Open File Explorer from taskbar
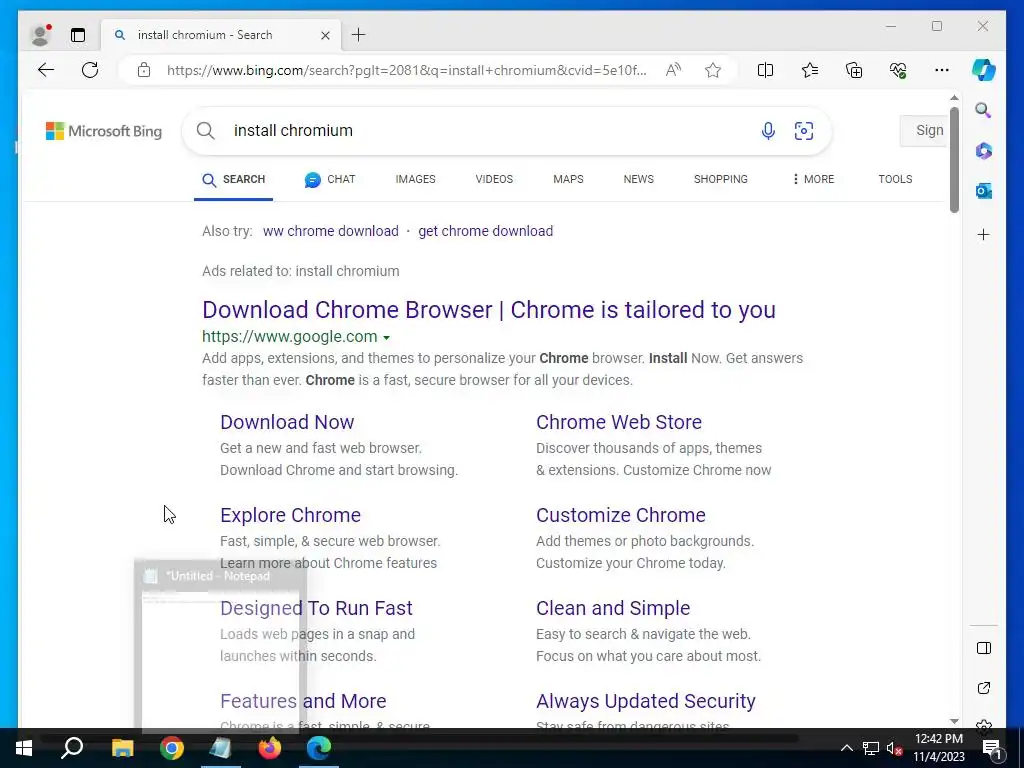 [122, 748]
